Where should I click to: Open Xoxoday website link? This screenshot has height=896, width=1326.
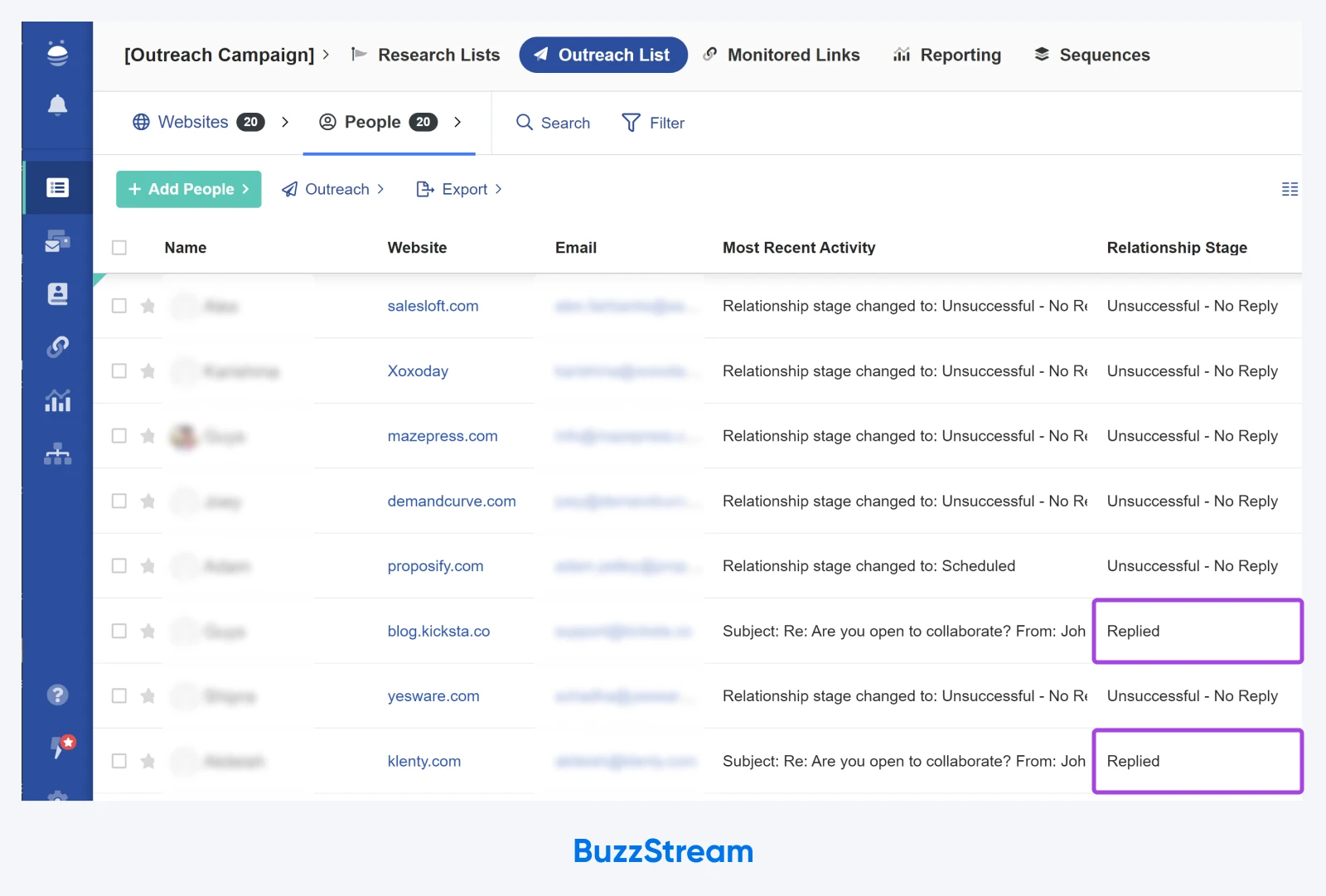coord(418,371)
